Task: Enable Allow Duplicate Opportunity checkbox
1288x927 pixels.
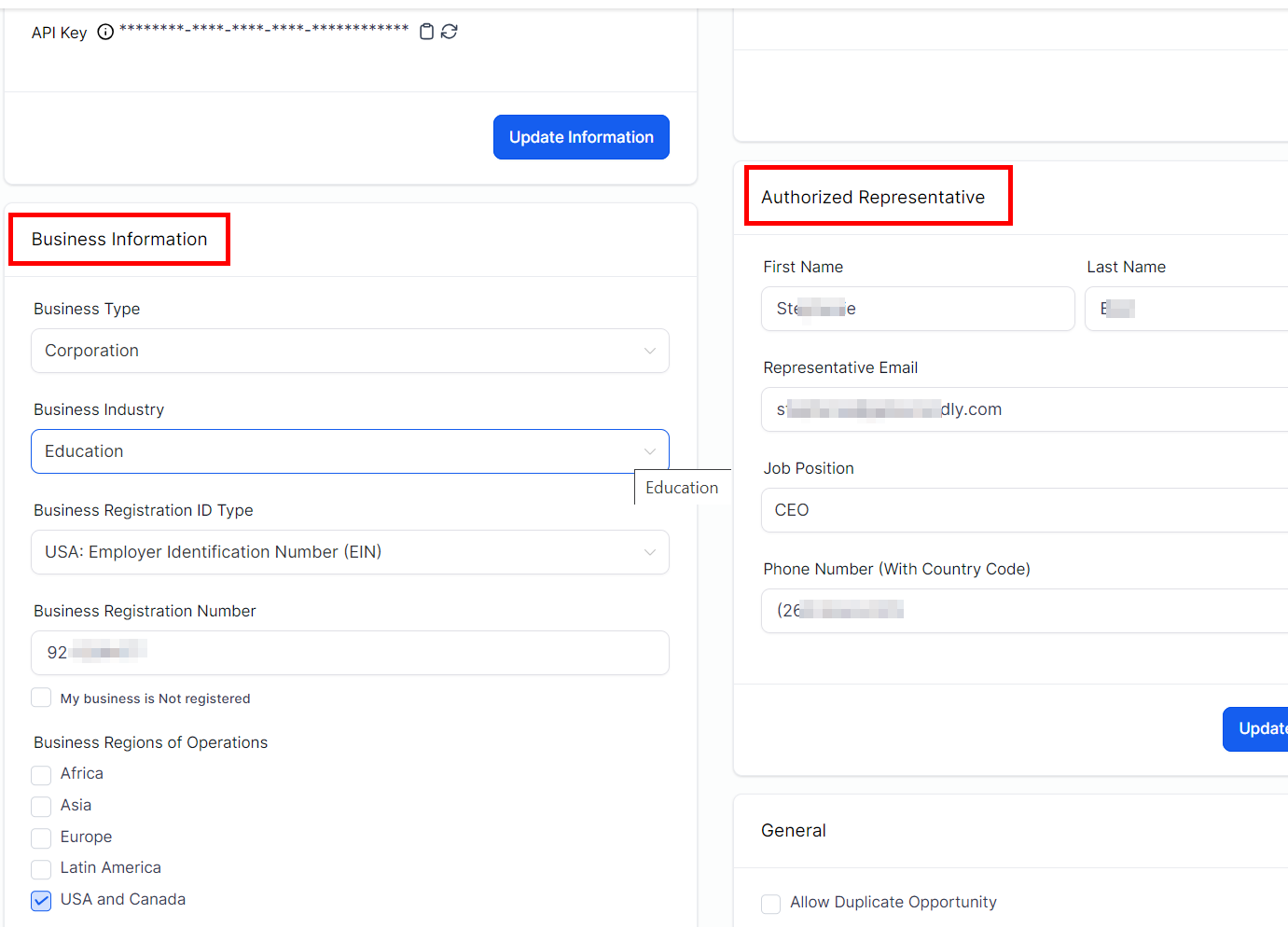Action: [x=770, y=904]
